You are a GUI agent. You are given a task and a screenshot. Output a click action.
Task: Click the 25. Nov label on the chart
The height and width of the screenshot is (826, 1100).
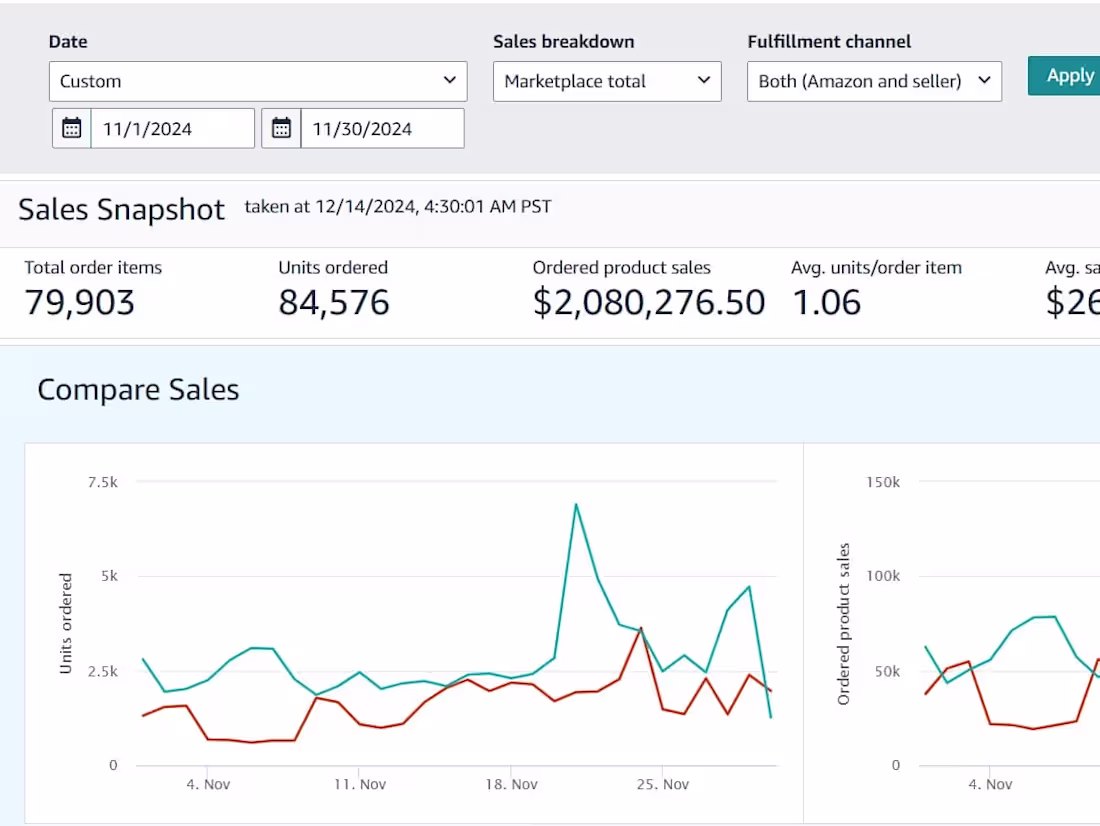[x=664, y=784]
